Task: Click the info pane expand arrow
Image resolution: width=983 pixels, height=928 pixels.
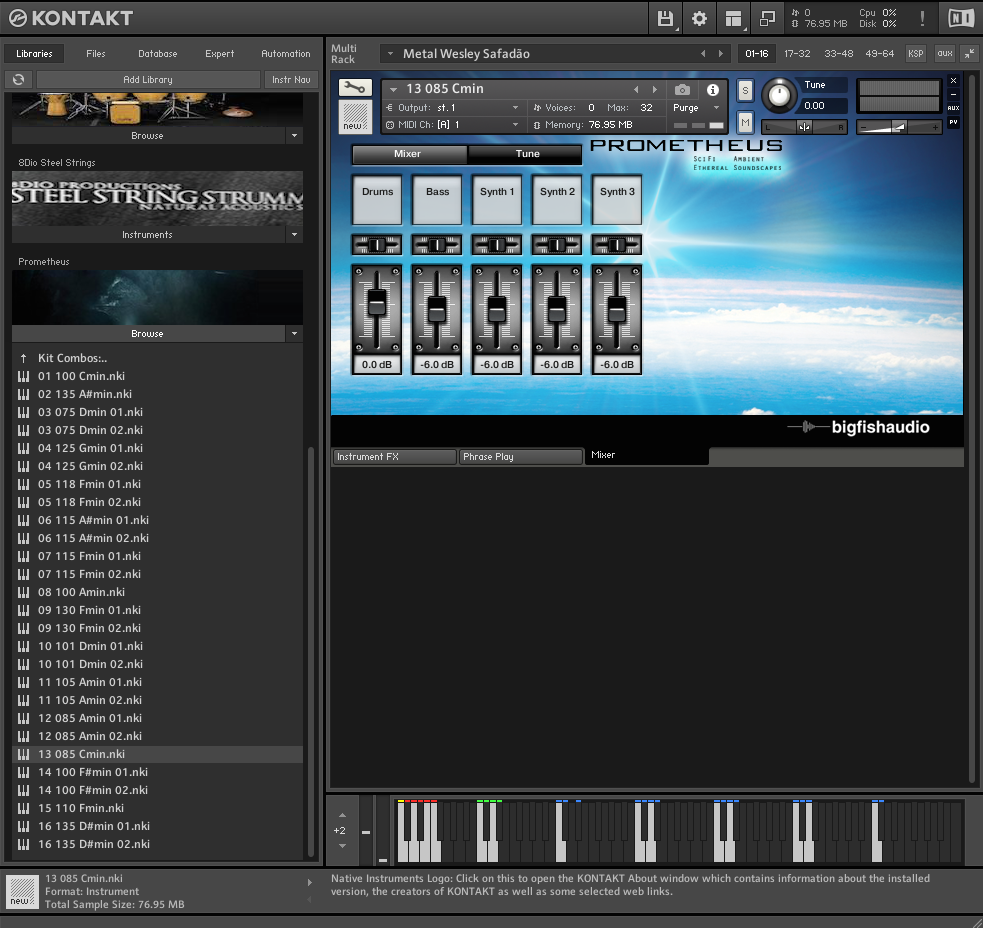Action: [x=310, y=882]
